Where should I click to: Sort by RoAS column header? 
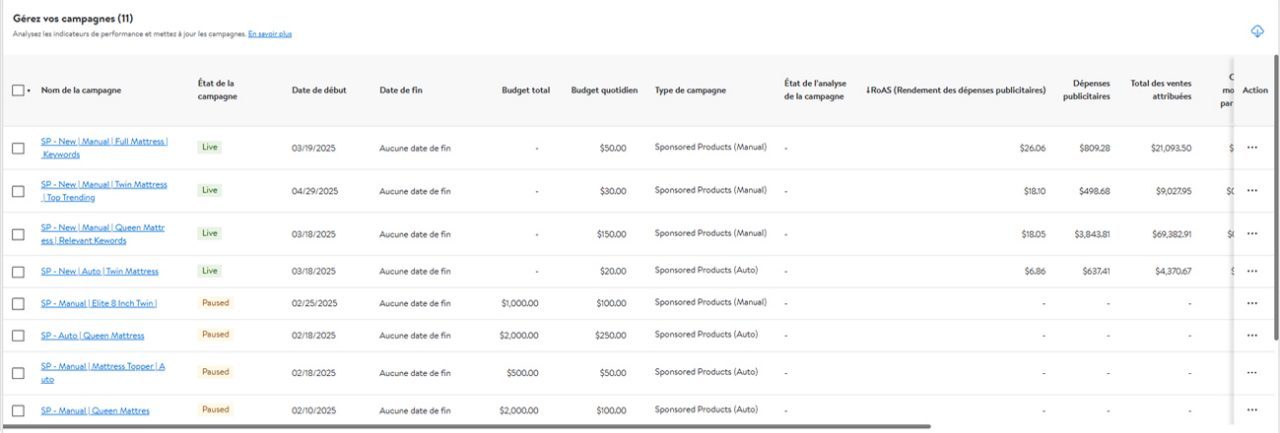(955, 90)
